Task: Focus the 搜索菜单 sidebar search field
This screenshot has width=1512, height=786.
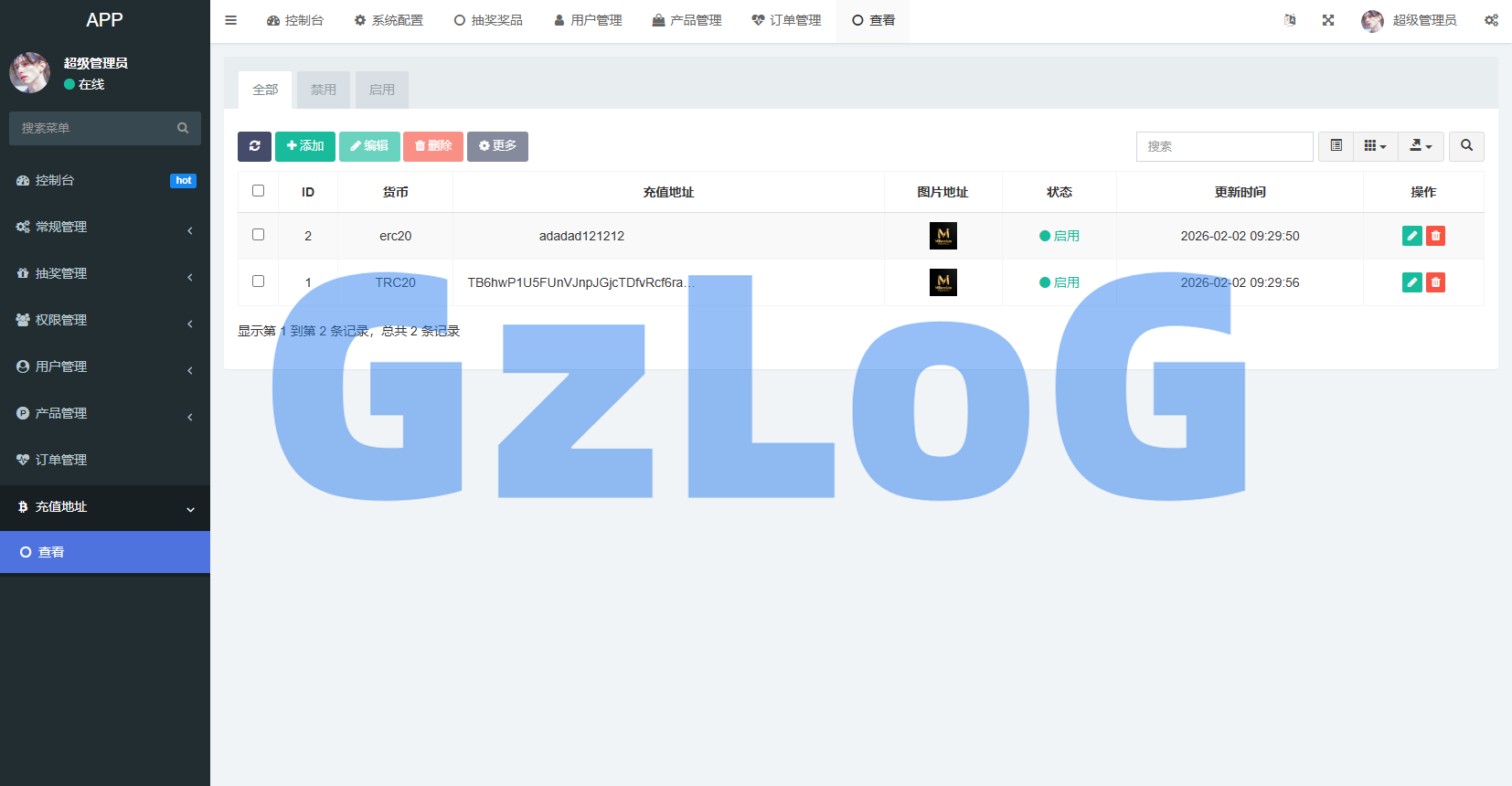Action: pos(105,128)
